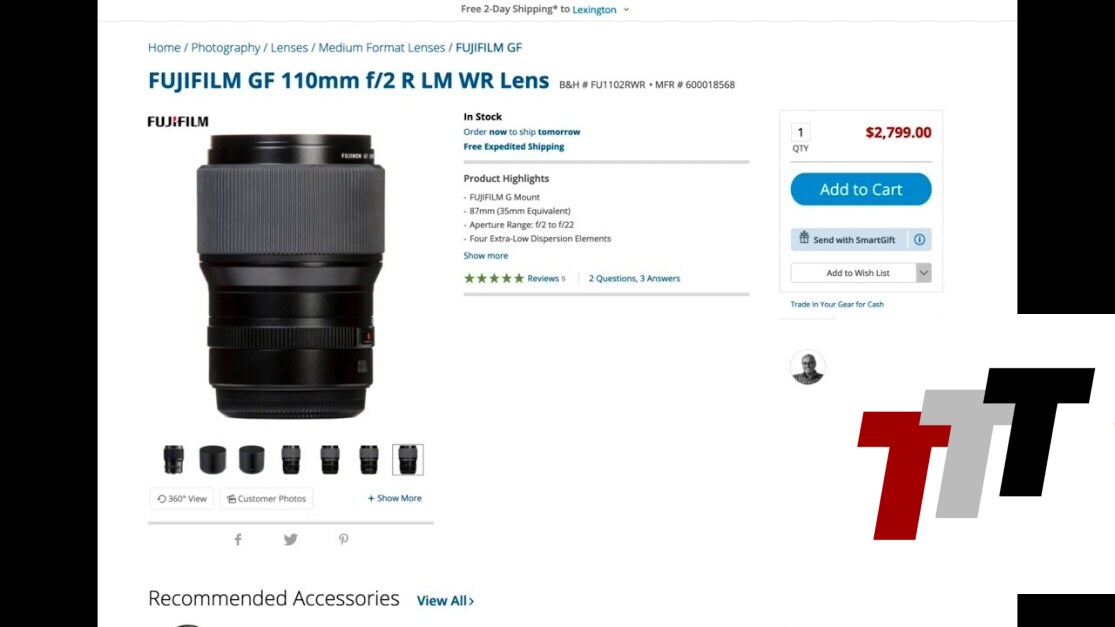The image size is (1115, 627).
Task: Select the last, highlighted lens thumbnail
Action: pos(408,460)
